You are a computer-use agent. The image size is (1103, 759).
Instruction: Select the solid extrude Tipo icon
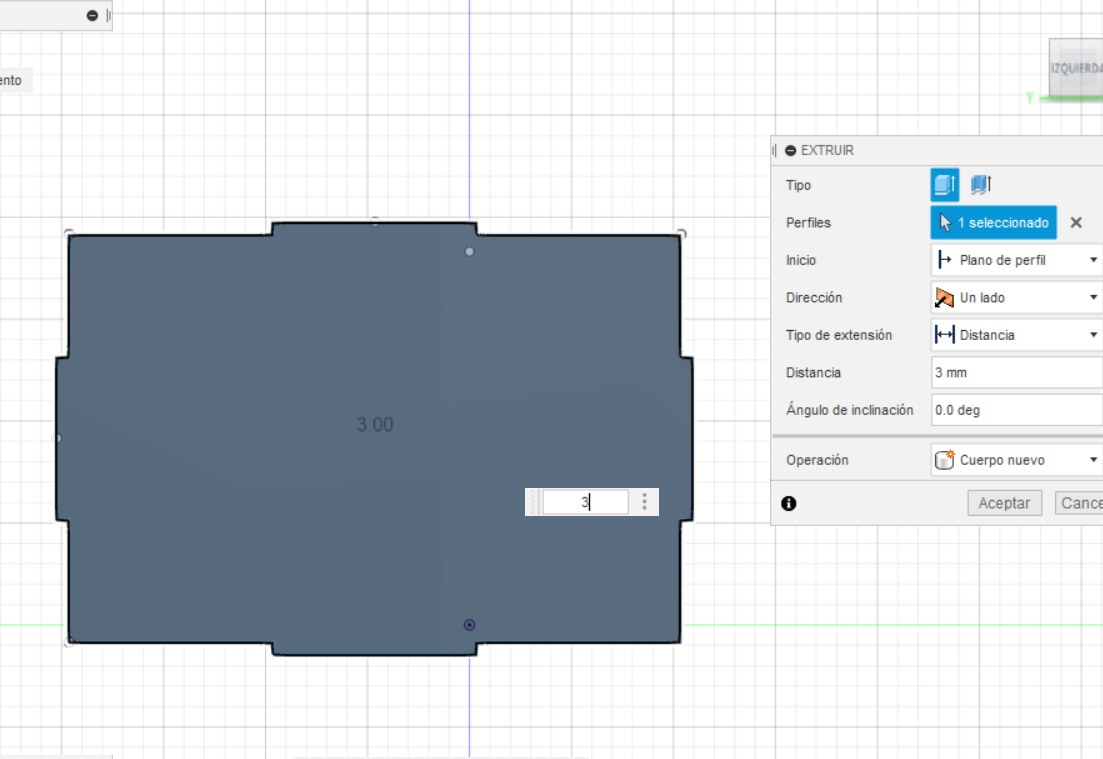click(x=945, y=185)
